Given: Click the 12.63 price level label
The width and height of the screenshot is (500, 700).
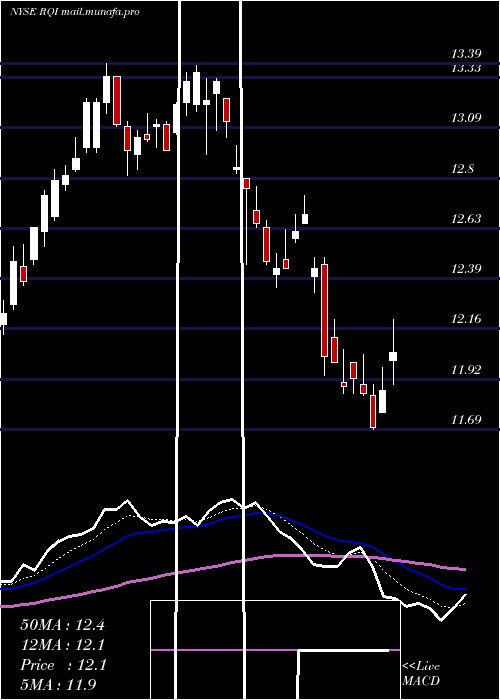Looking at the screenshot, I should point(466,219).
